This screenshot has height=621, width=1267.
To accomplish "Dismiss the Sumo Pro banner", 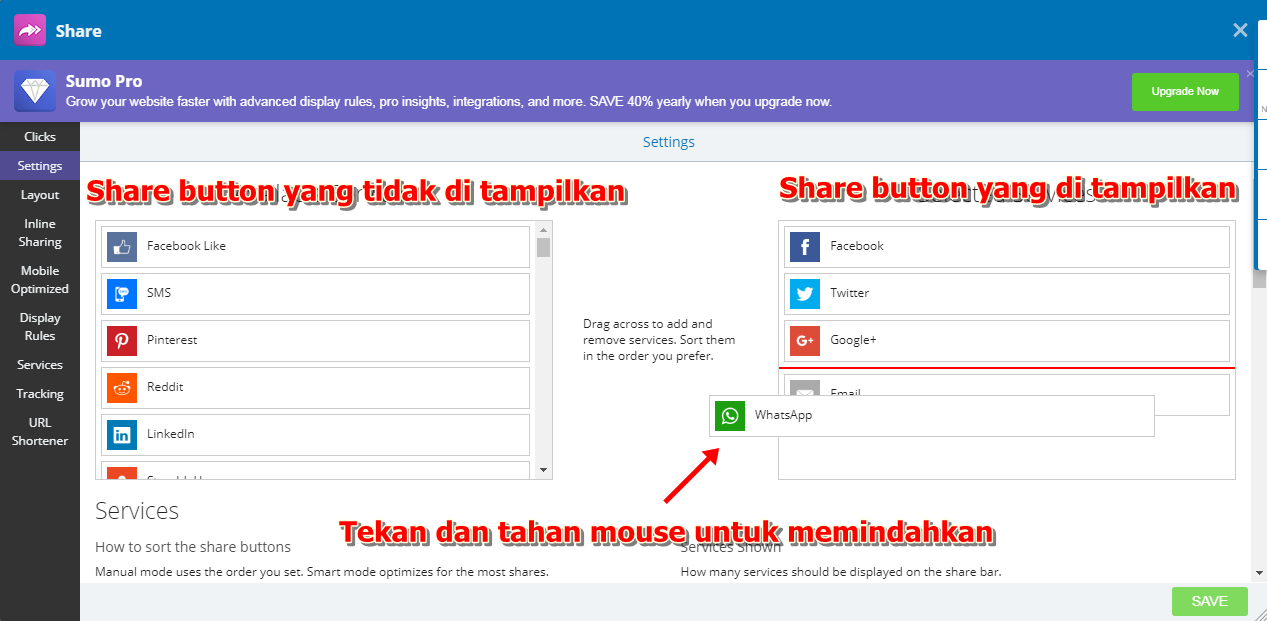I will (x=1250, y=73).
